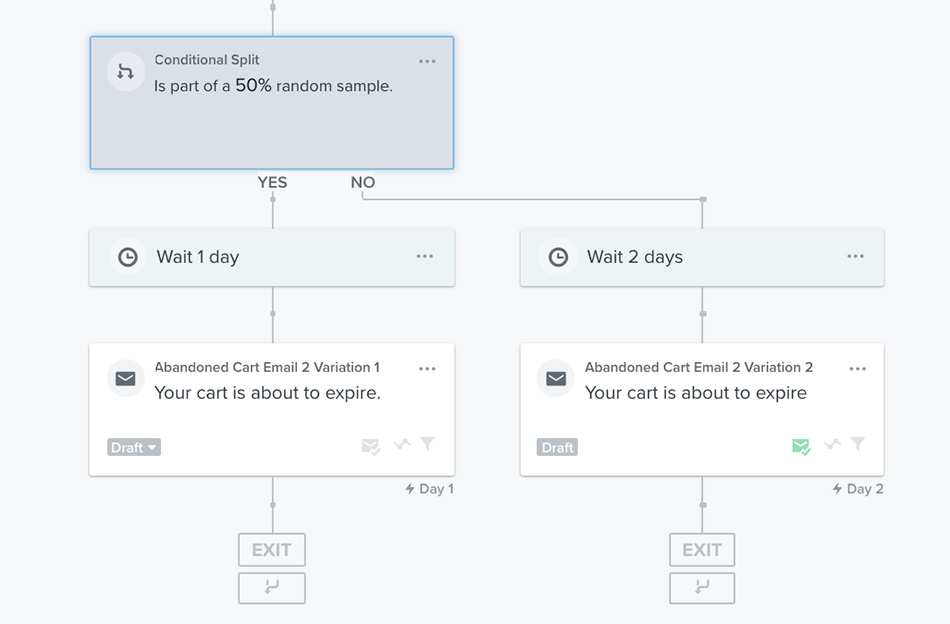The height and width of the screenshot is (624, 950).
Task: Click the branch icon below the left EXIT
Action: (271, 588)
